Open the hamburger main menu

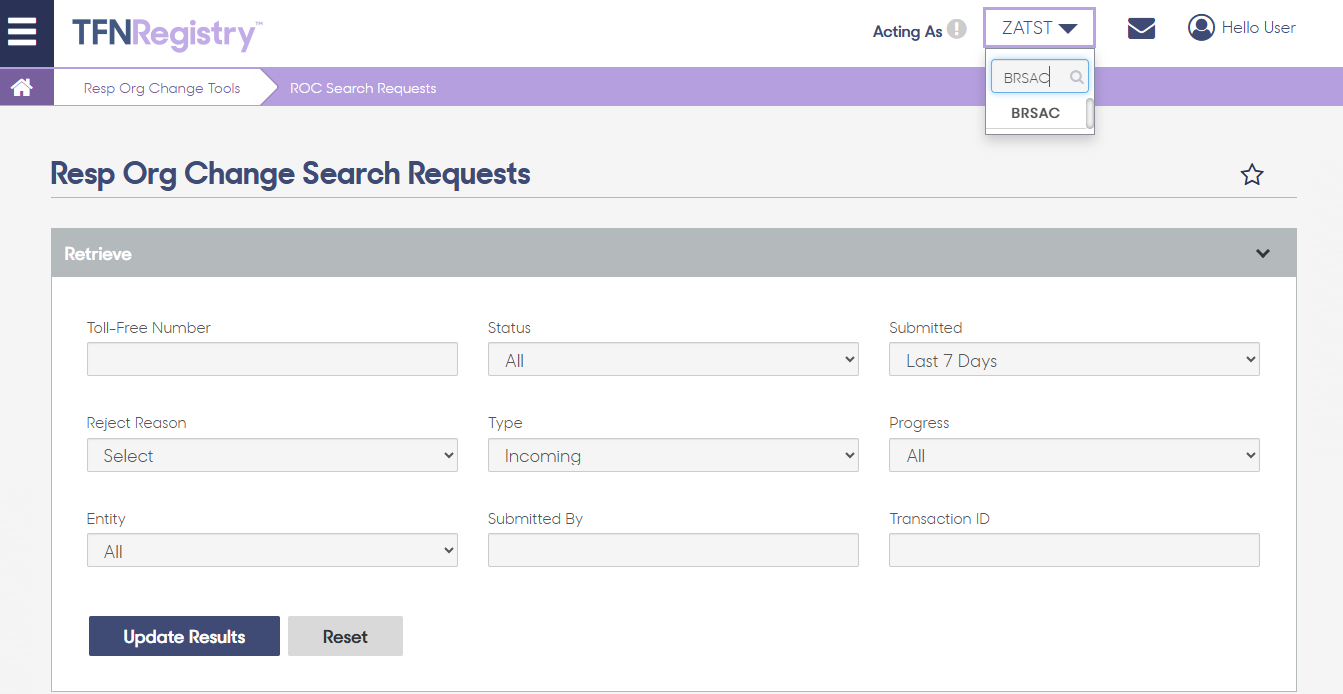point(22,31)
